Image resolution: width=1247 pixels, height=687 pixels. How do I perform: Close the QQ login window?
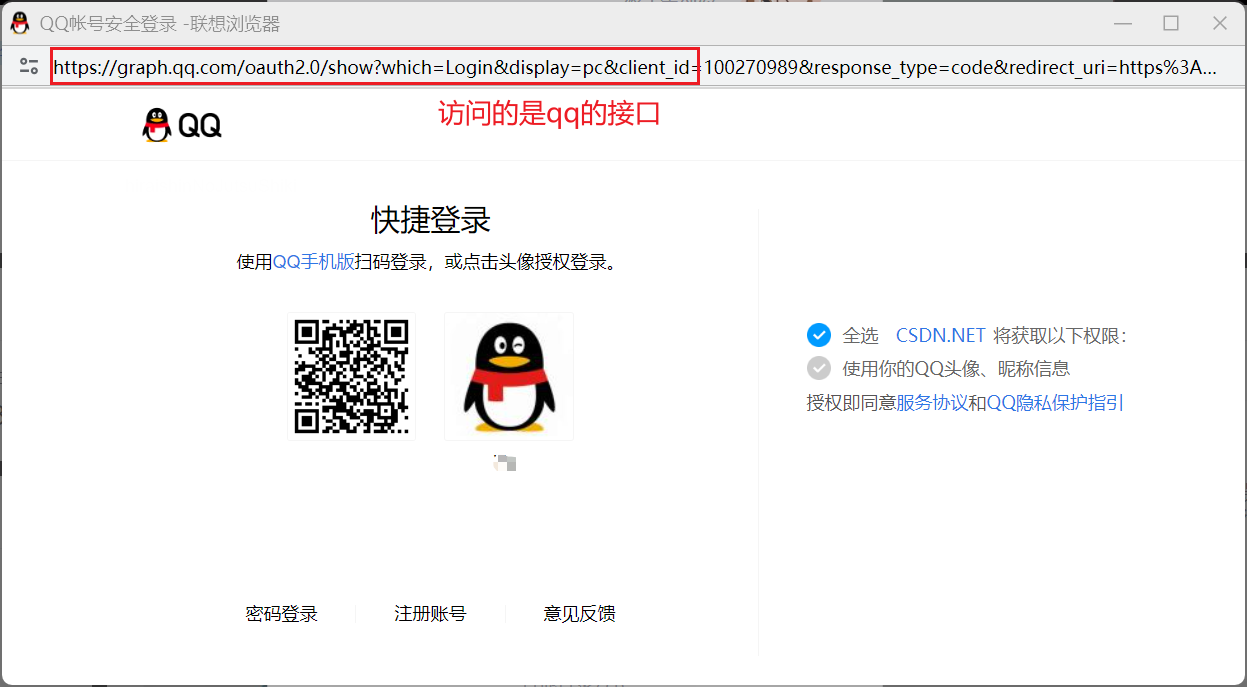coord(1220,23)
